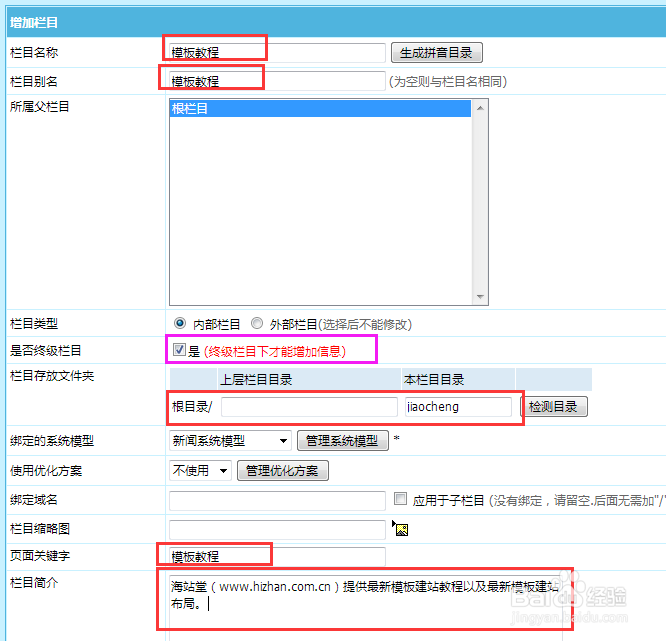The image size is (666, 641).
Task: Select 根栏目 in the parent list
Action: (320, 108)
